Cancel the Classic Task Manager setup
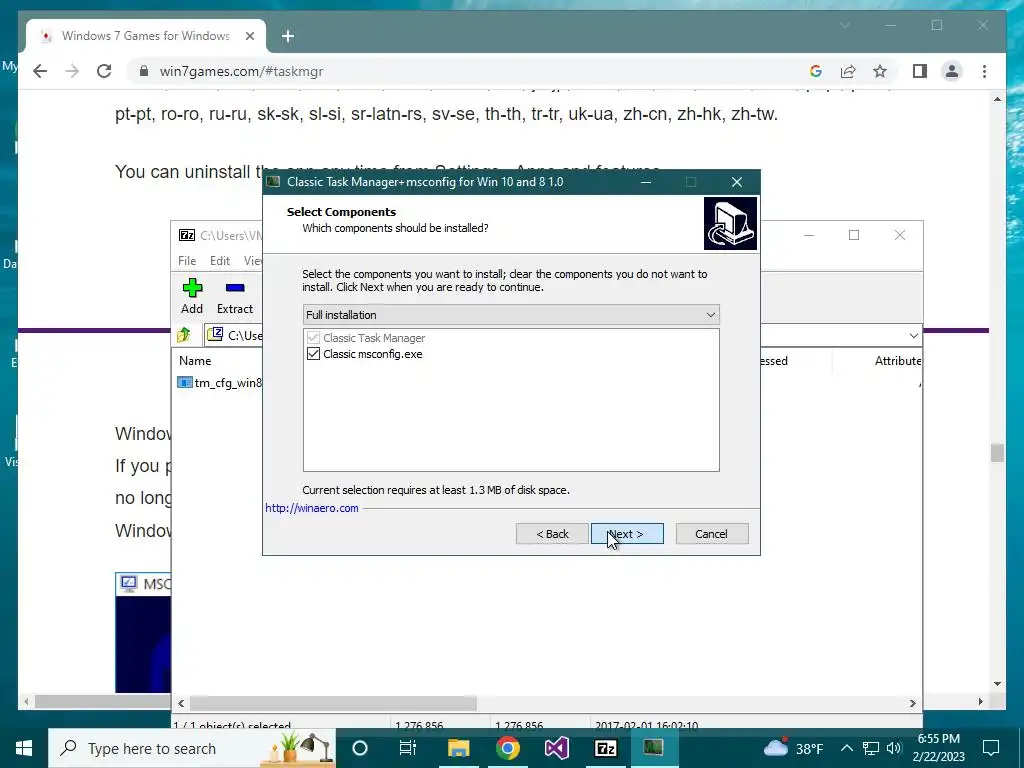 pyautogui.click(x=712, y=534)
